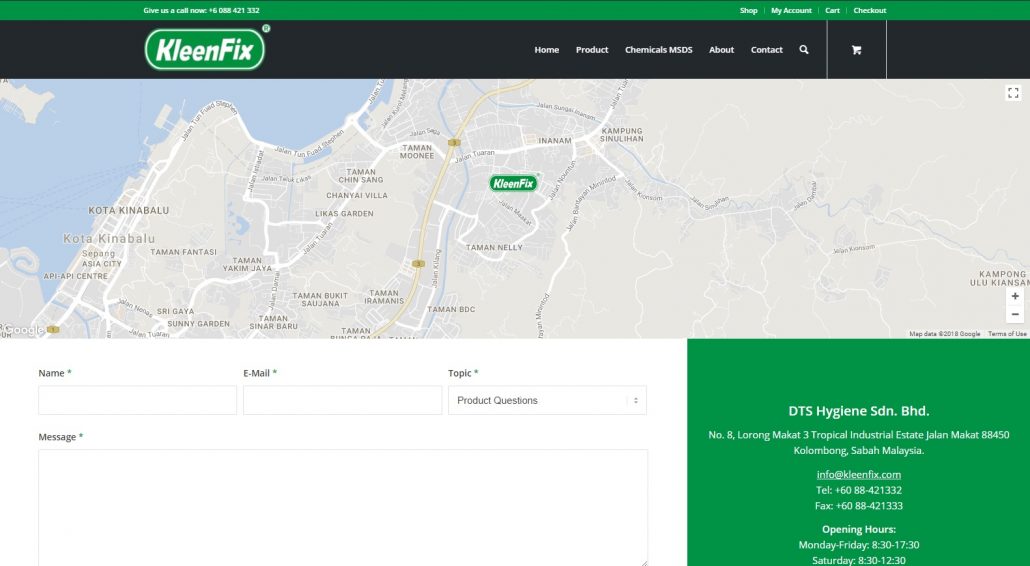Open the search magnifier icon
Image resolution: width=1030 pixels, height=566 pixels.
click(x=804, y=49)
